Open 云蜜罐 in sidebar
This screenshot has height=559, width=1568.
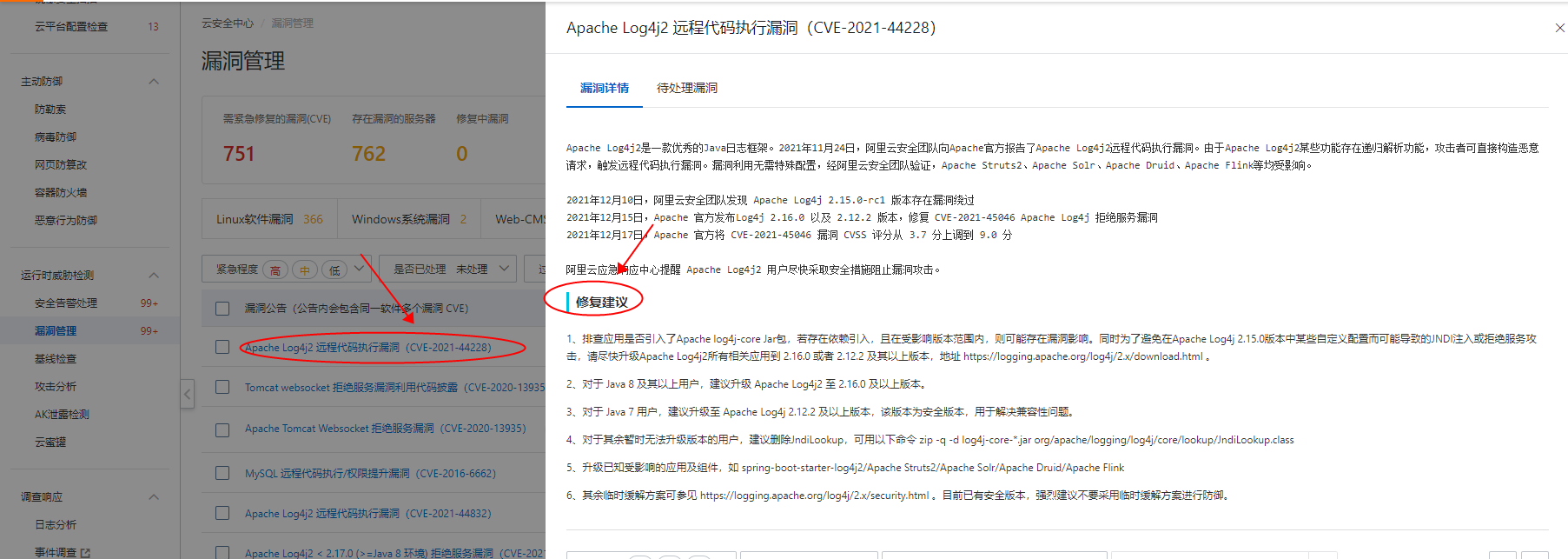50,443
